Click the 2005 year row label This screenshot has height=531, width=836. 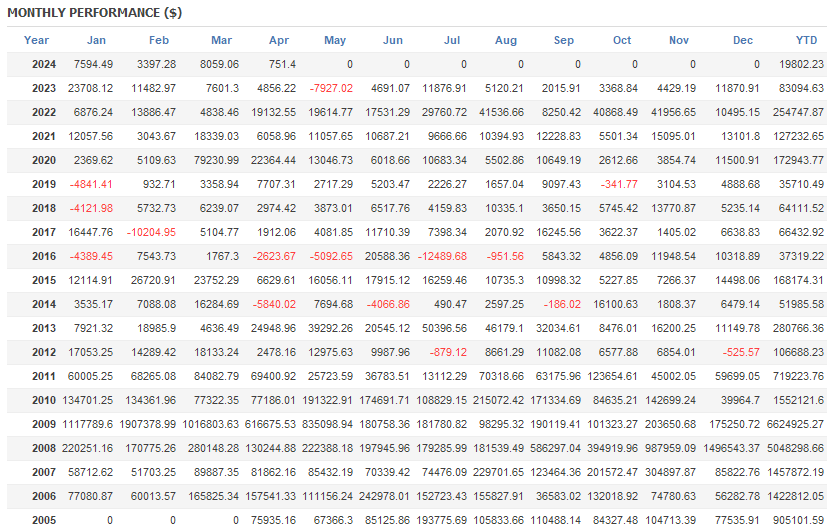(44, 520)
